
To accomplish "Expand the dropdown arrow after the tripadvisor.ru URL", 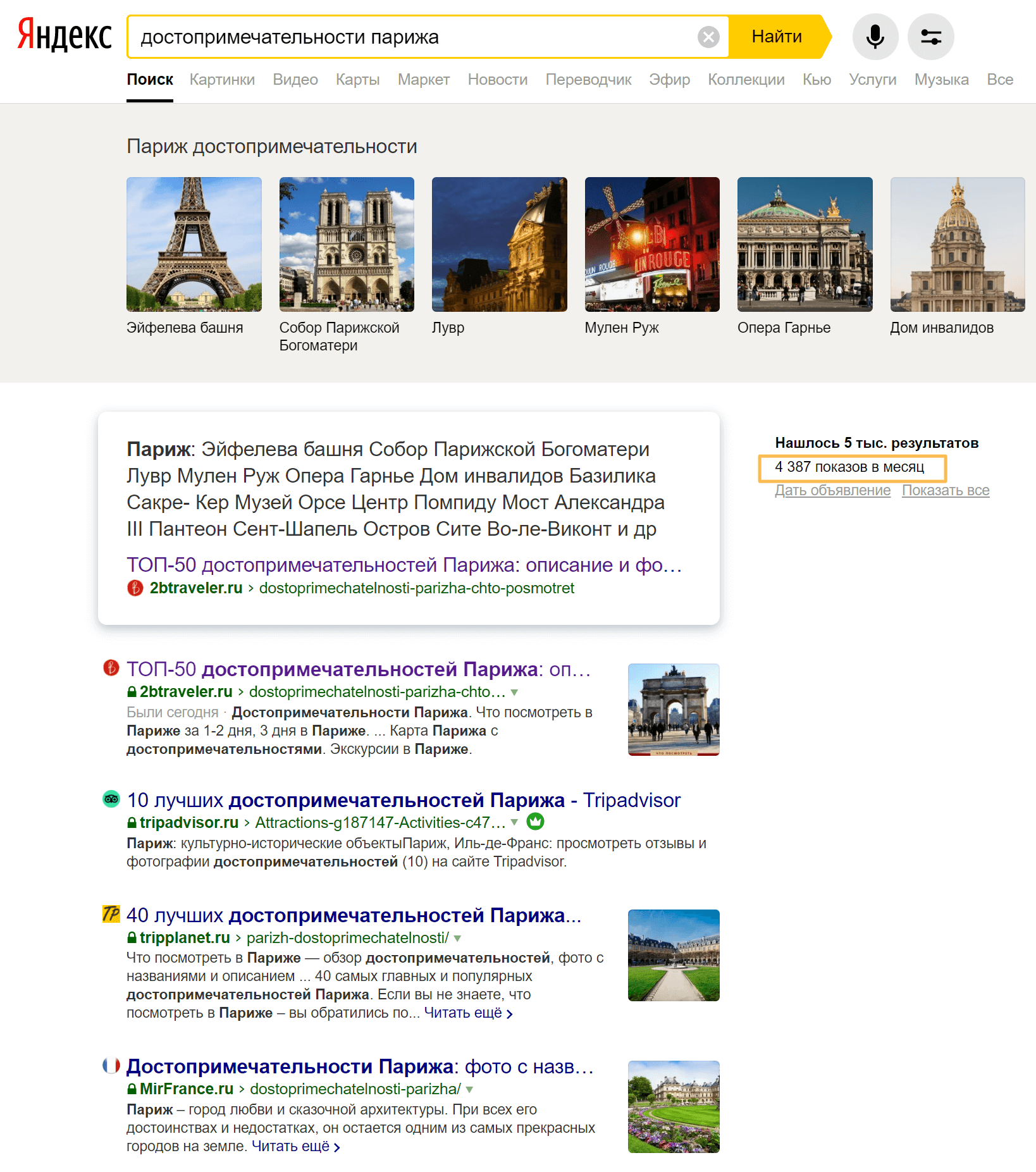I will 514,823.
